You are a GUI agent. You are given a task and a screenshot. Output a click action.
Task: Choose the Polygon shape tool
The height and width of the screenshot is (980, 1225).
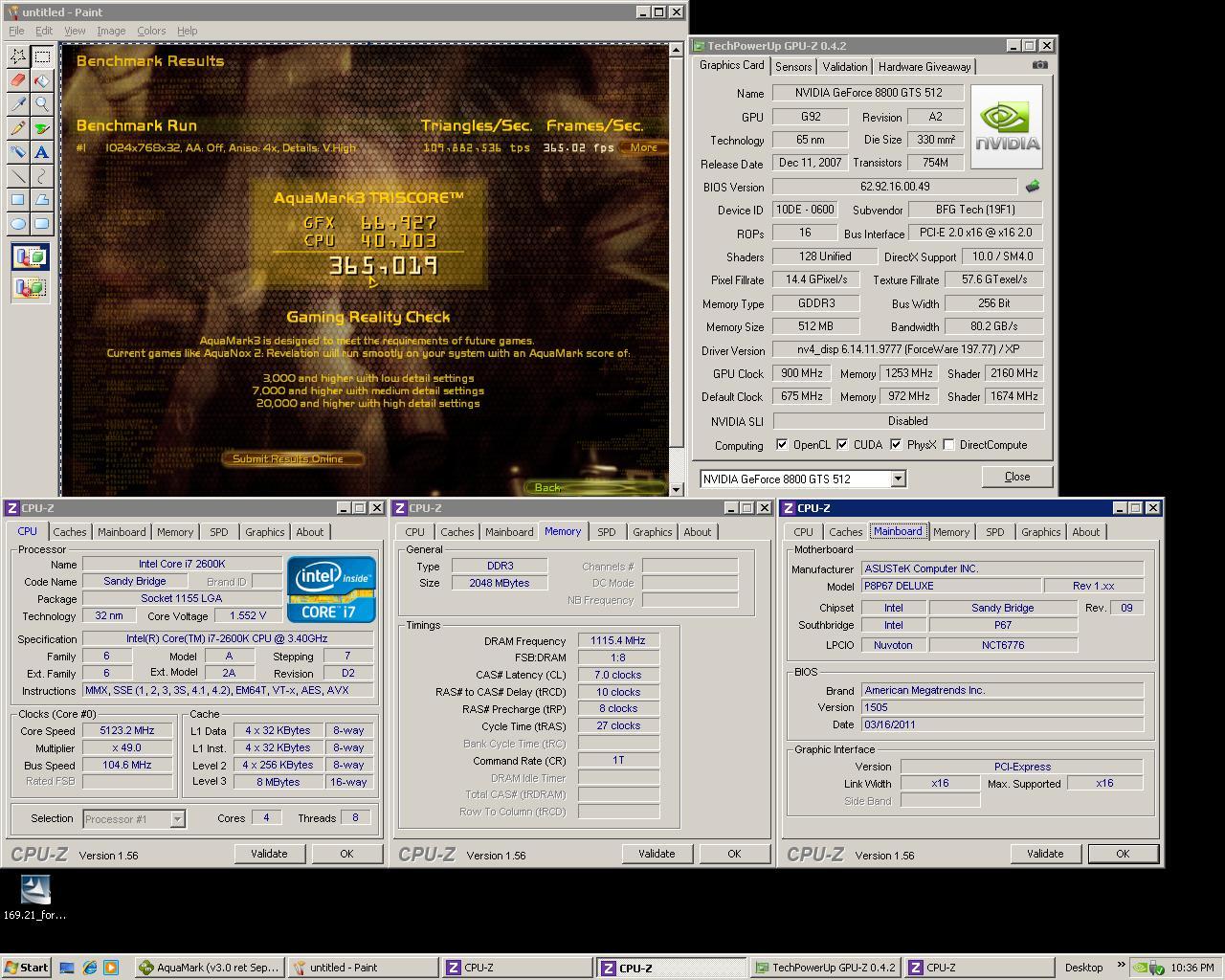[41, 200]
